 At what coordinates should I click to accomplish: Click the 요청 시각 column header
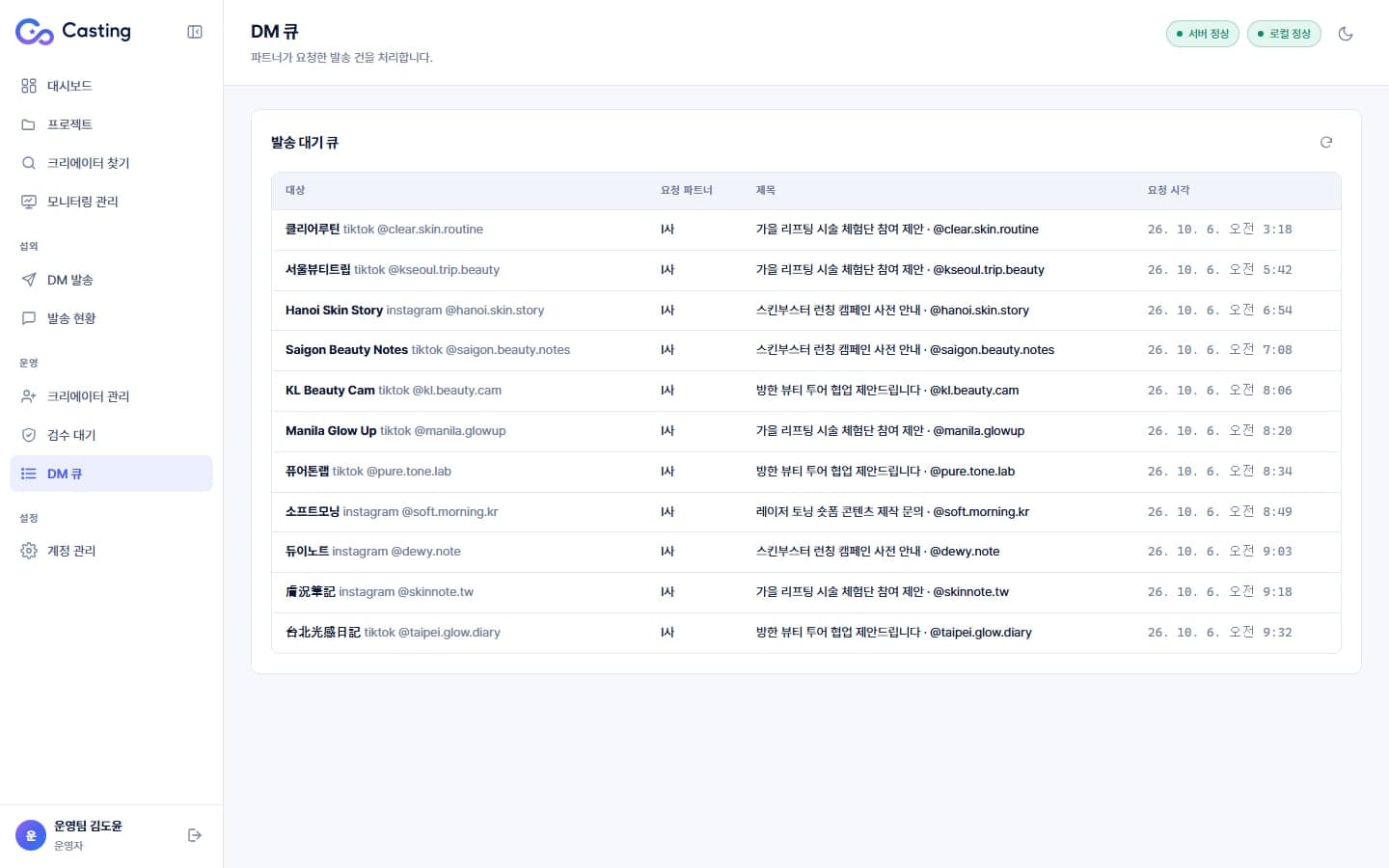1168,191
